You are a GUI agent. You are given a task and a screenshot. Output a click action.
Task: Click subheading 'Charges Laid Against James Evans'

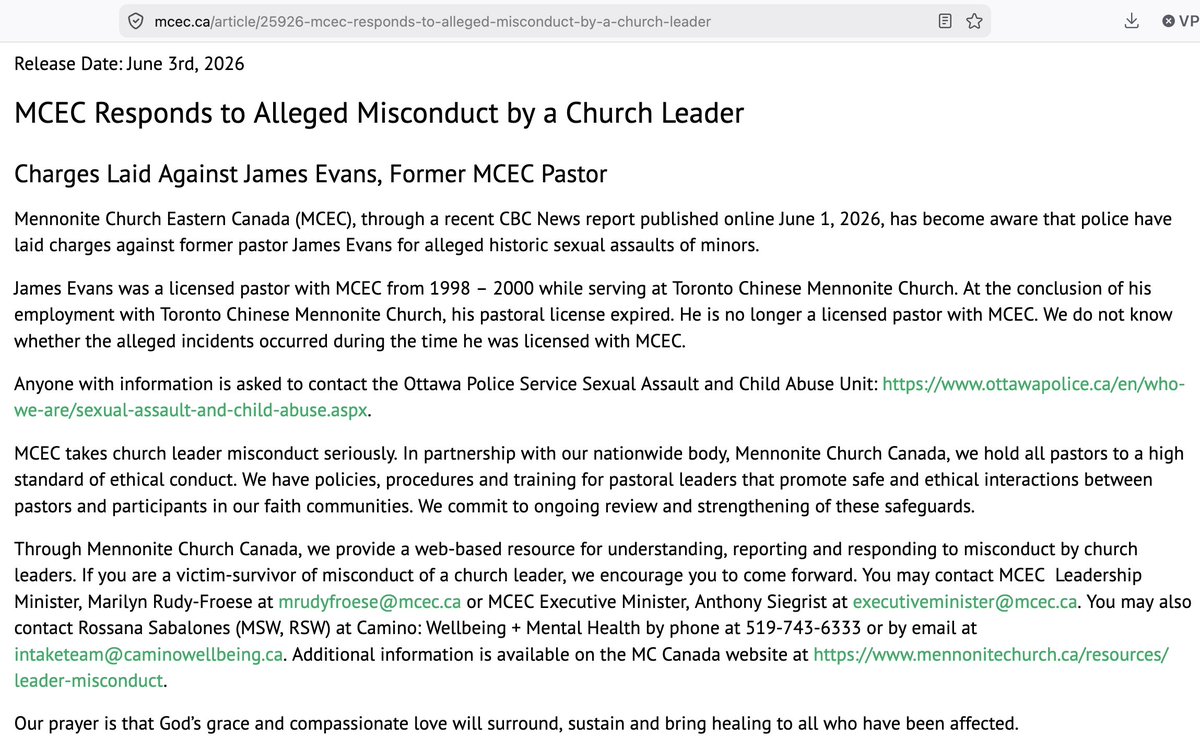pyautogui.click(x=311, y=174)
